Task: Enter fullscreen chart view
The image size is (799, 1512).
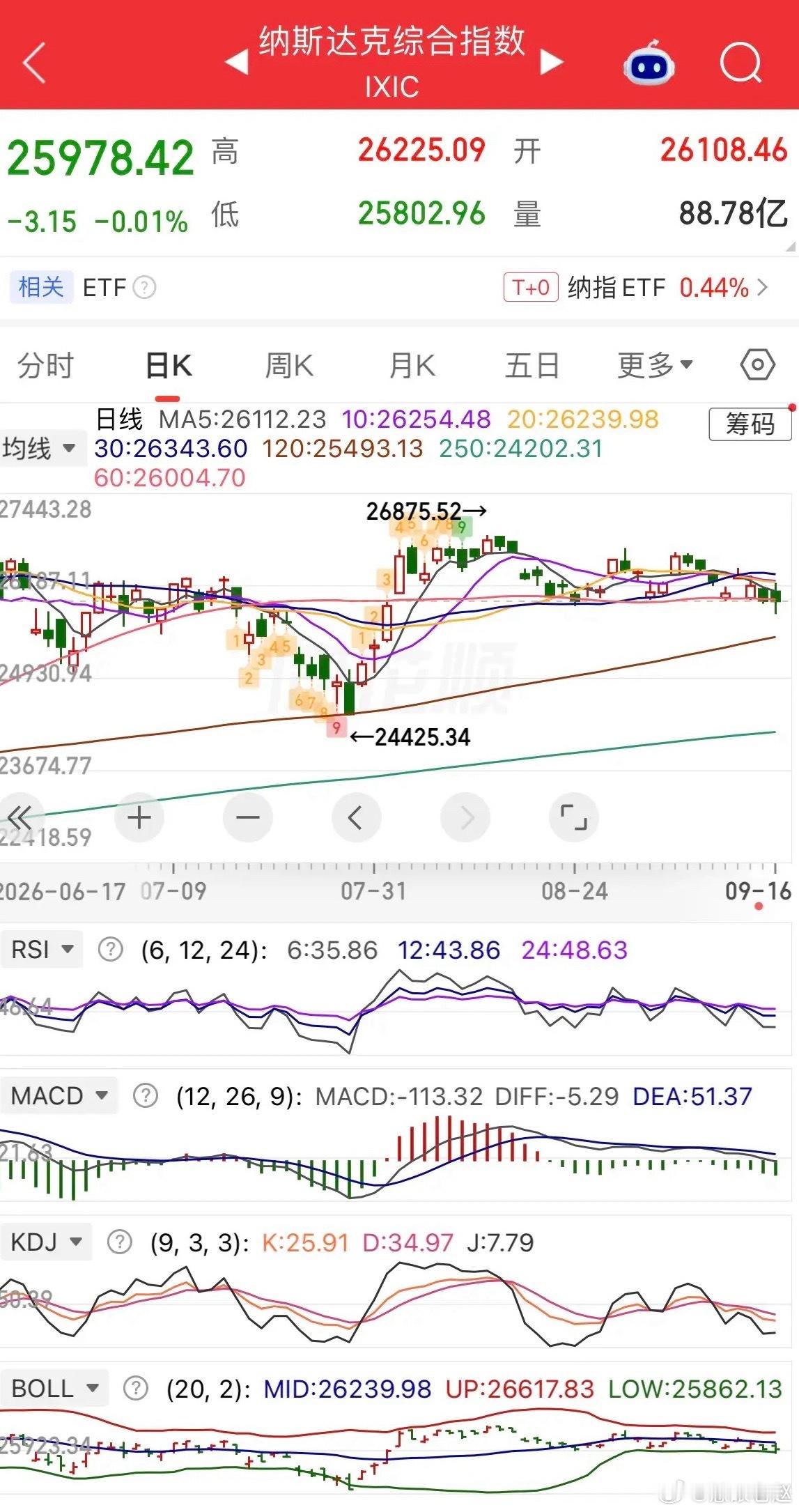Action: click(x=574, y=817)
